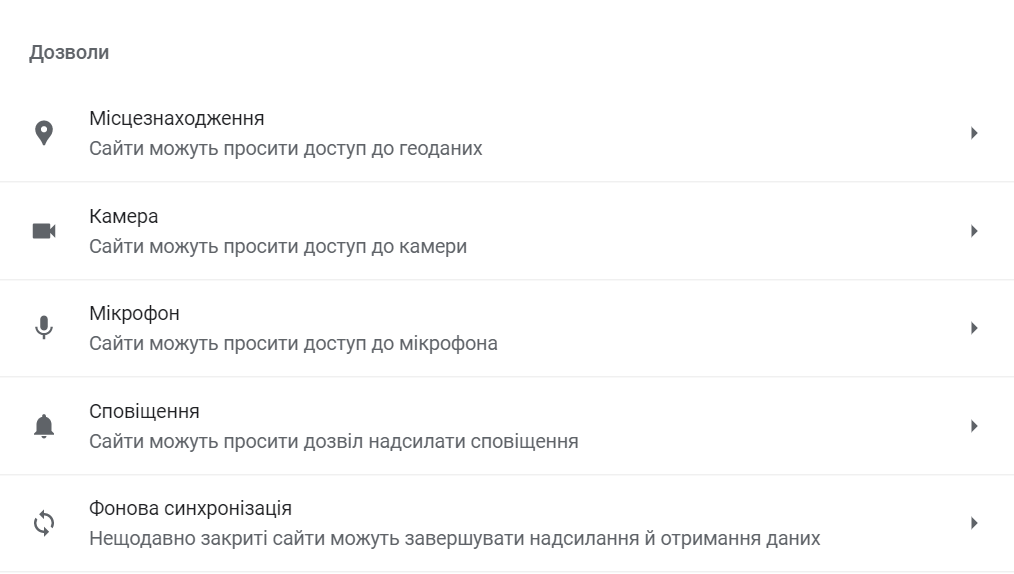The width and height of the screenshot is (1014, 574).
Task: Select the Мікрофон permission title
Action: 135,314
